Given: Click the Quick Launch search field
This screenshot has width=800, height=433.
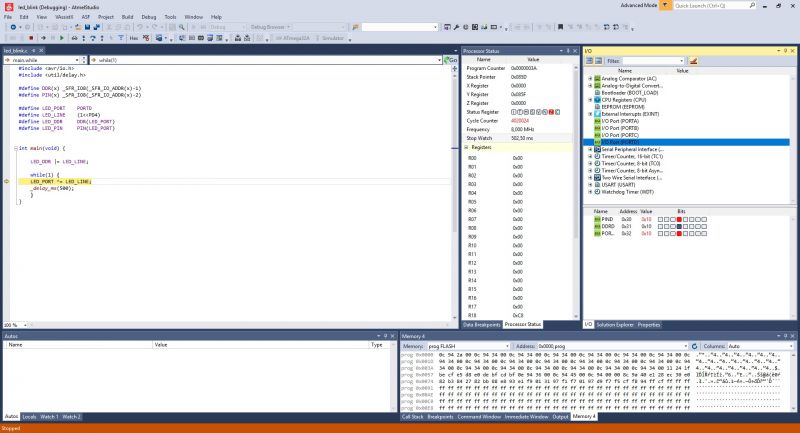Looking at the screenshot, I should [x=711, y=5].
